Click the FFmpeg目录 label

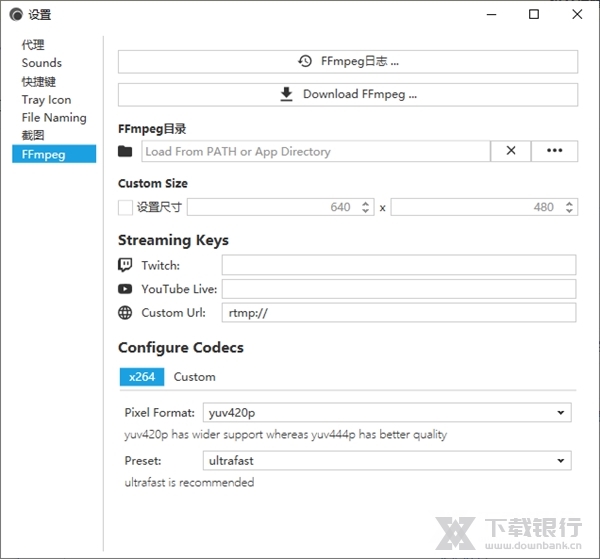152,129
